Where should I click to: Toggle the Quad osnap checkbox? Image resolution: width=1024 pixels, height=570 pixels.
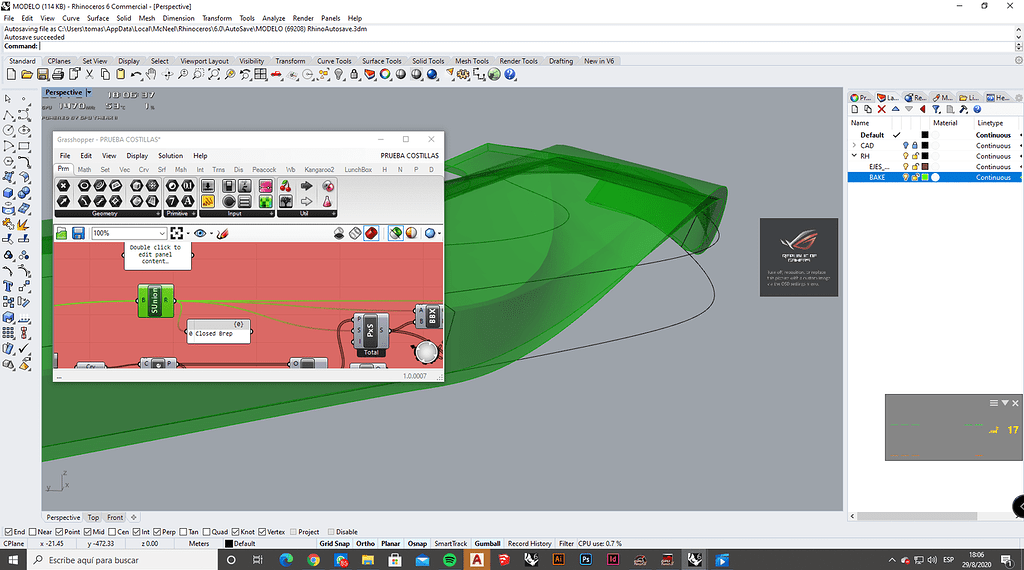point(208,532)
